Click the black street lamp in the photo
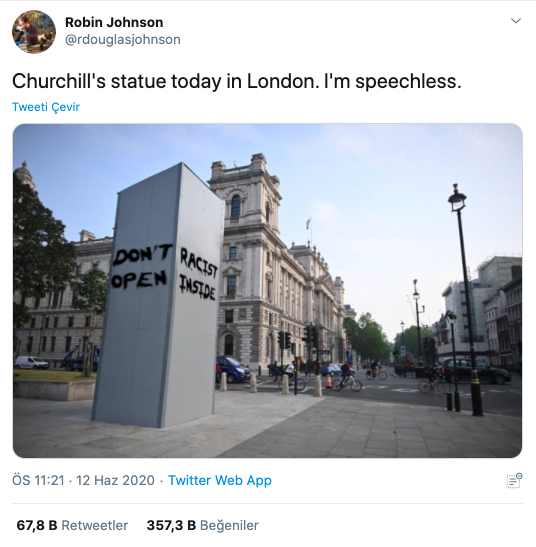The image size is (536, 547). pos(466,300)
